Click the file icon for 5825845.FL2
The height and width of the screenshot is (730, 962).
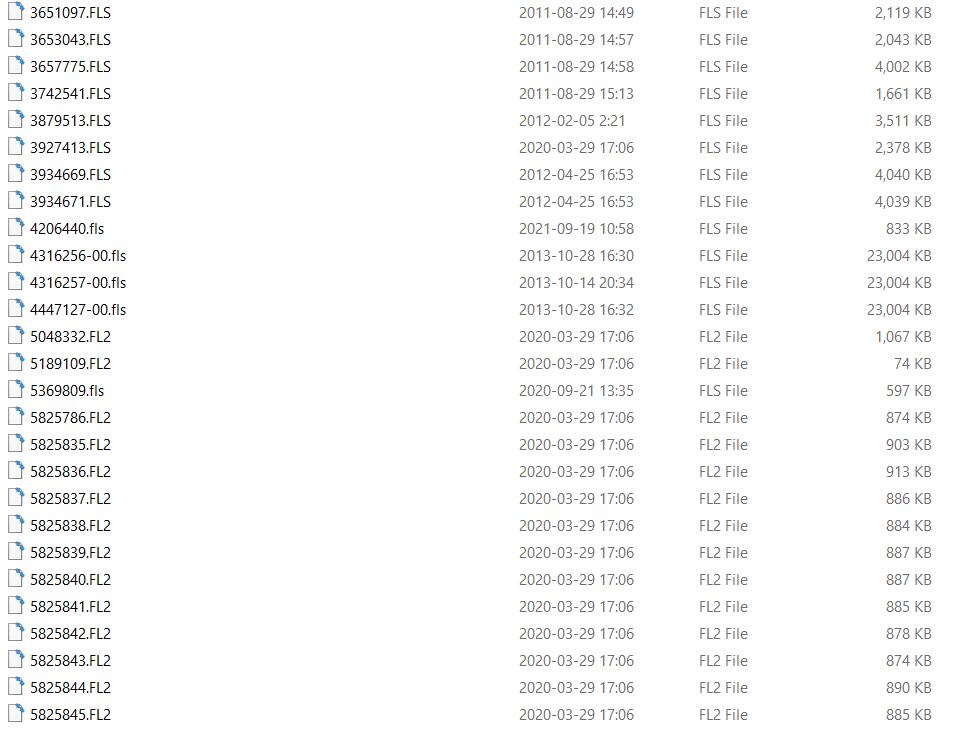point(16,713)
